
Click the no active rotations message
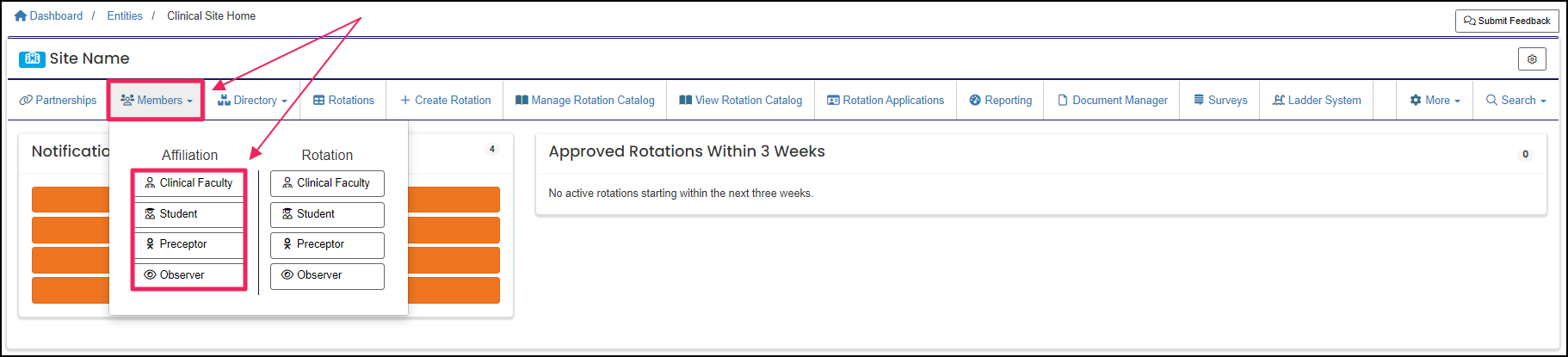click(x=681, y=194)
